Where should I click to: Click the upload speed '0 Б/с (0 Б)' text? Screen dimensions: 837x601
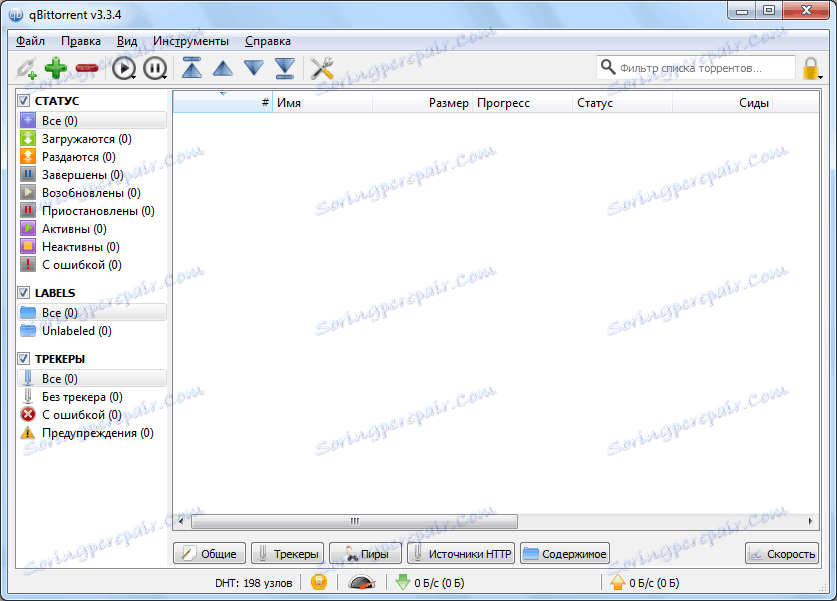(x=654, y=583)
